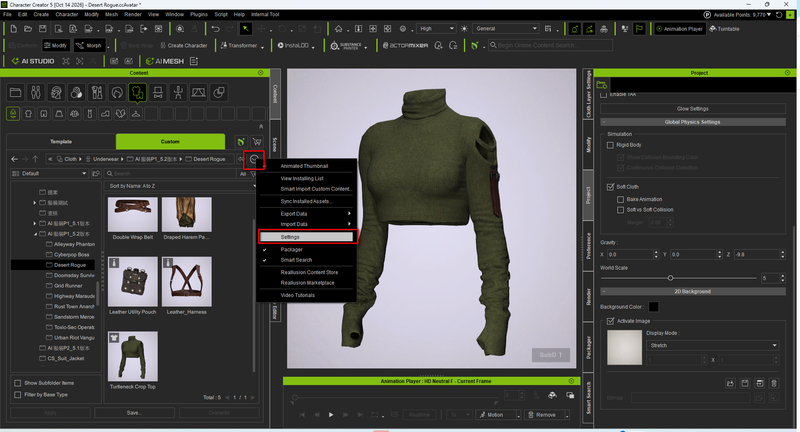Viewport: 800px width, 432px height.
Task: Click the flag icon in top toolbar
Action: tap(639, 29)
